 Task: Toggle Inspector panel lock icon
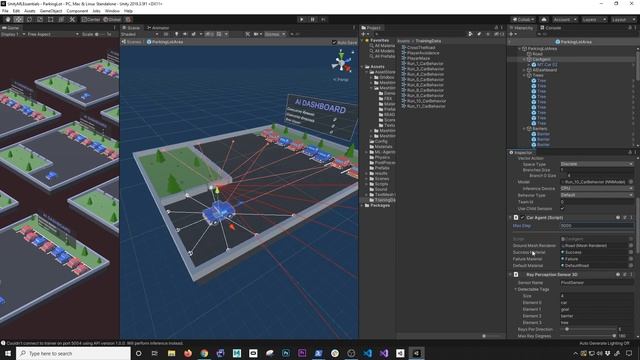pyautogui.click(x=630, y=152)
